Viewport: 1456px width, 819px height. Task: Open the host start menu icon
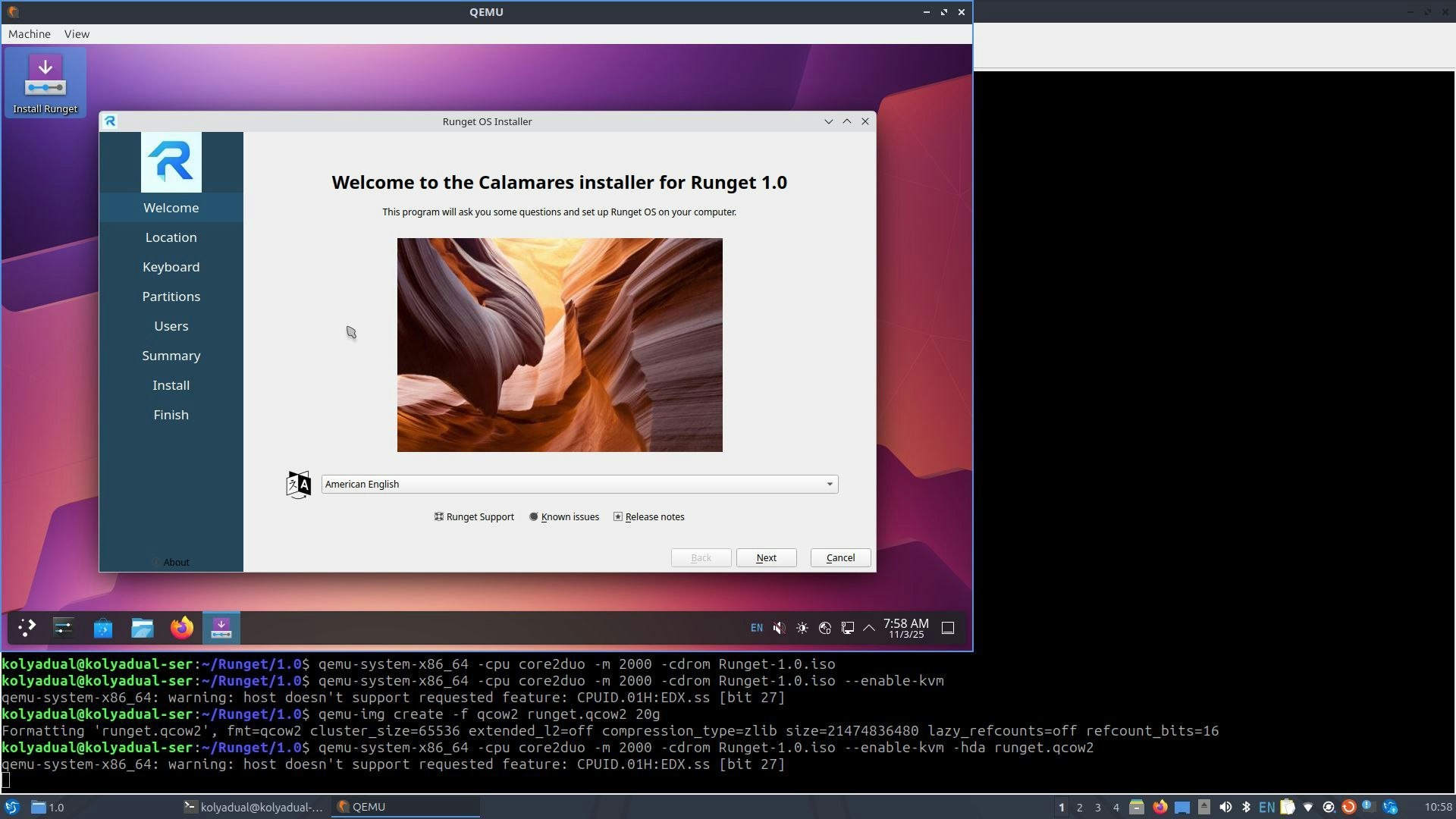[x=12, y=807]
